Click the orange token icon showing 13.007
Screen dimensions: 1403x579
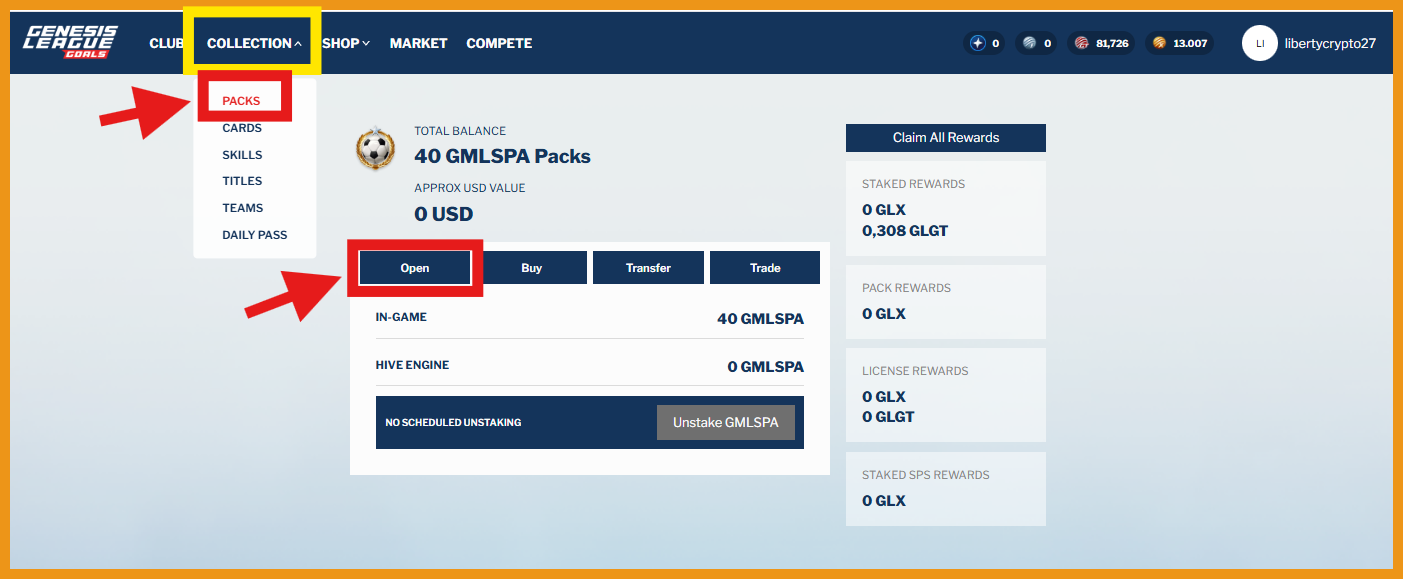click(1159, 43)
